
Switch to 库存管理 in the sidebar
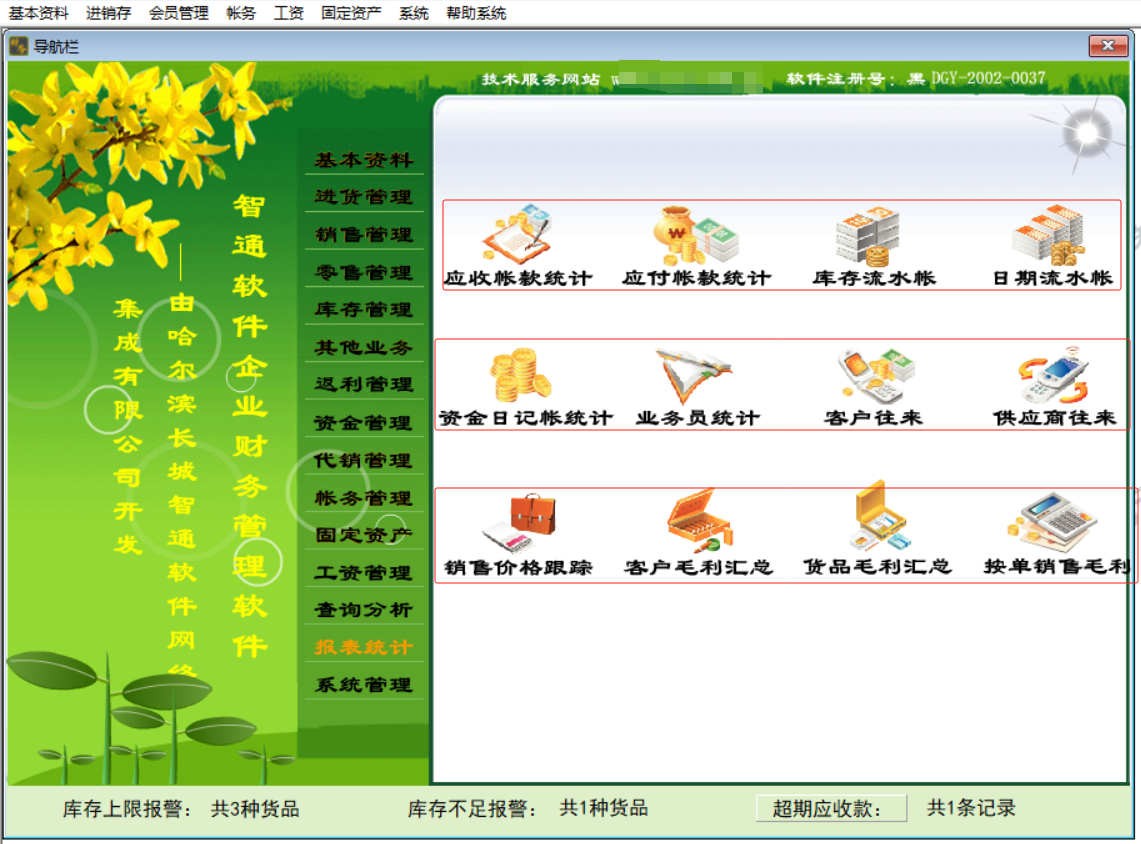coord(364,309)
